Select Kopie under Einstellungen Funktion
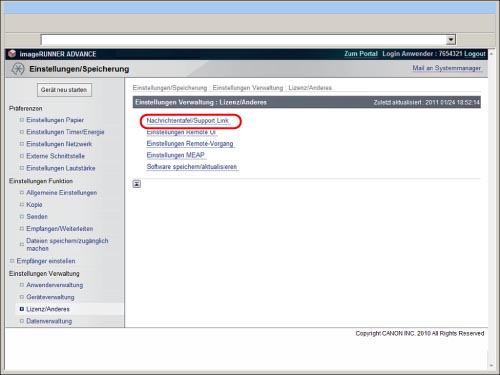Screen dimensions: 500x375 pos(34,204)
